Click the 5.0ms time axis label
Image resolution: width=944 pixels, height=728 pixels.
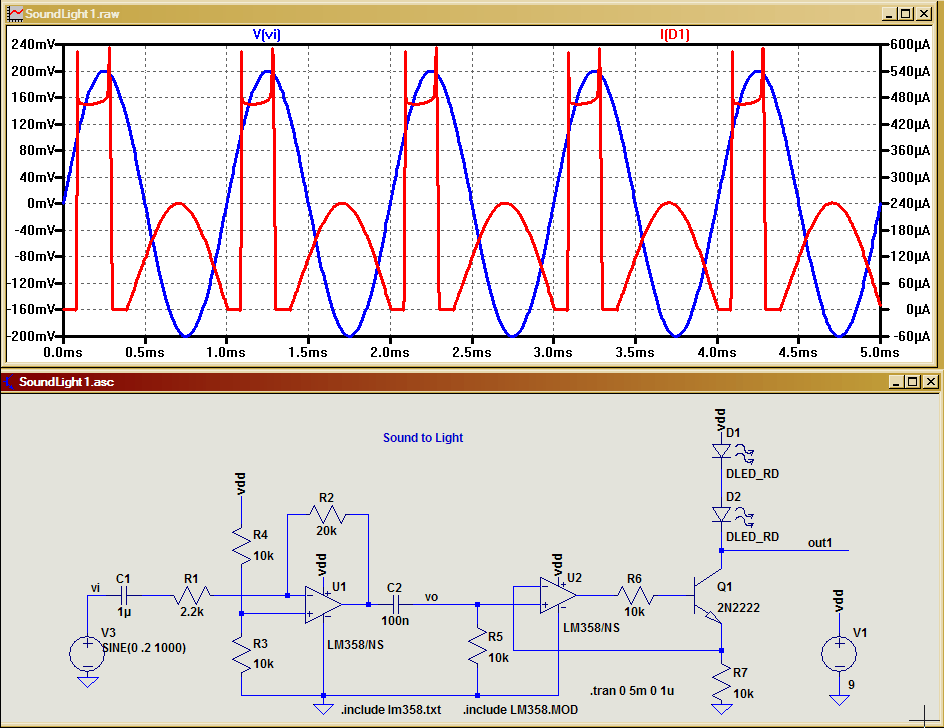(x=880, y=352)
